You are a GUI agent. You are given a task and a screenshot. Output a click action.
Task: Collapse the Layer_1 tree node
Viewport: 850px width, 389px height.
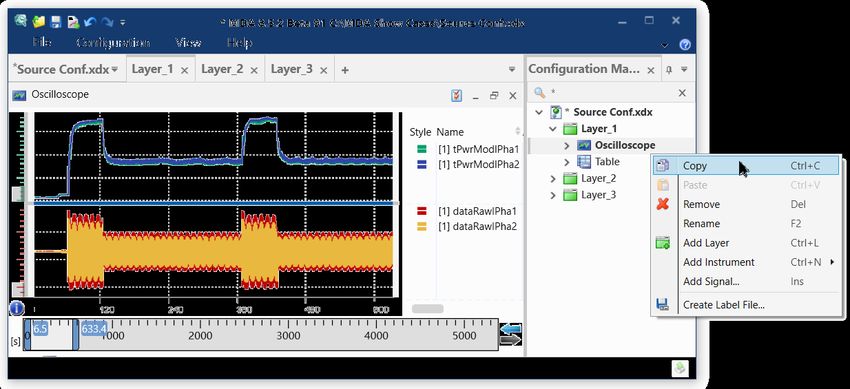point(553,129)
